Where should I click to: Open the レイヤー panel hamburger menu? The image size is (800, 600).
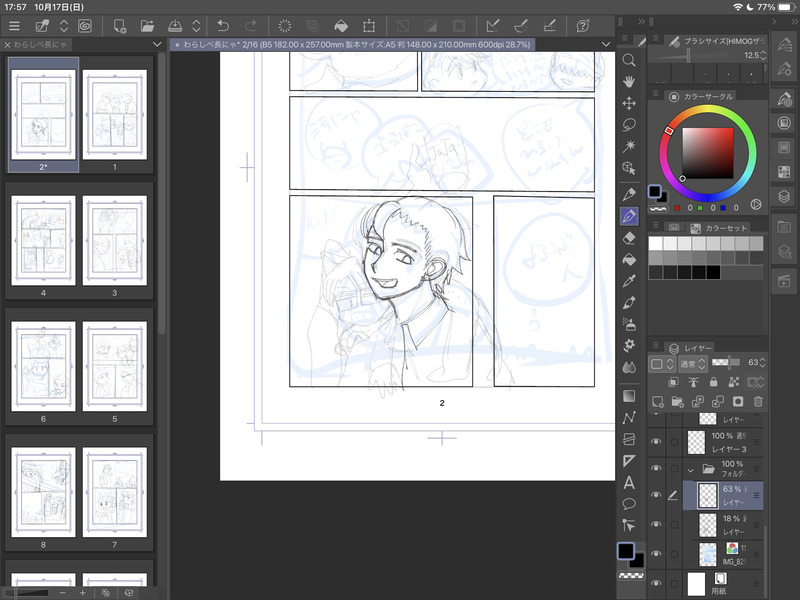[656, 346]
